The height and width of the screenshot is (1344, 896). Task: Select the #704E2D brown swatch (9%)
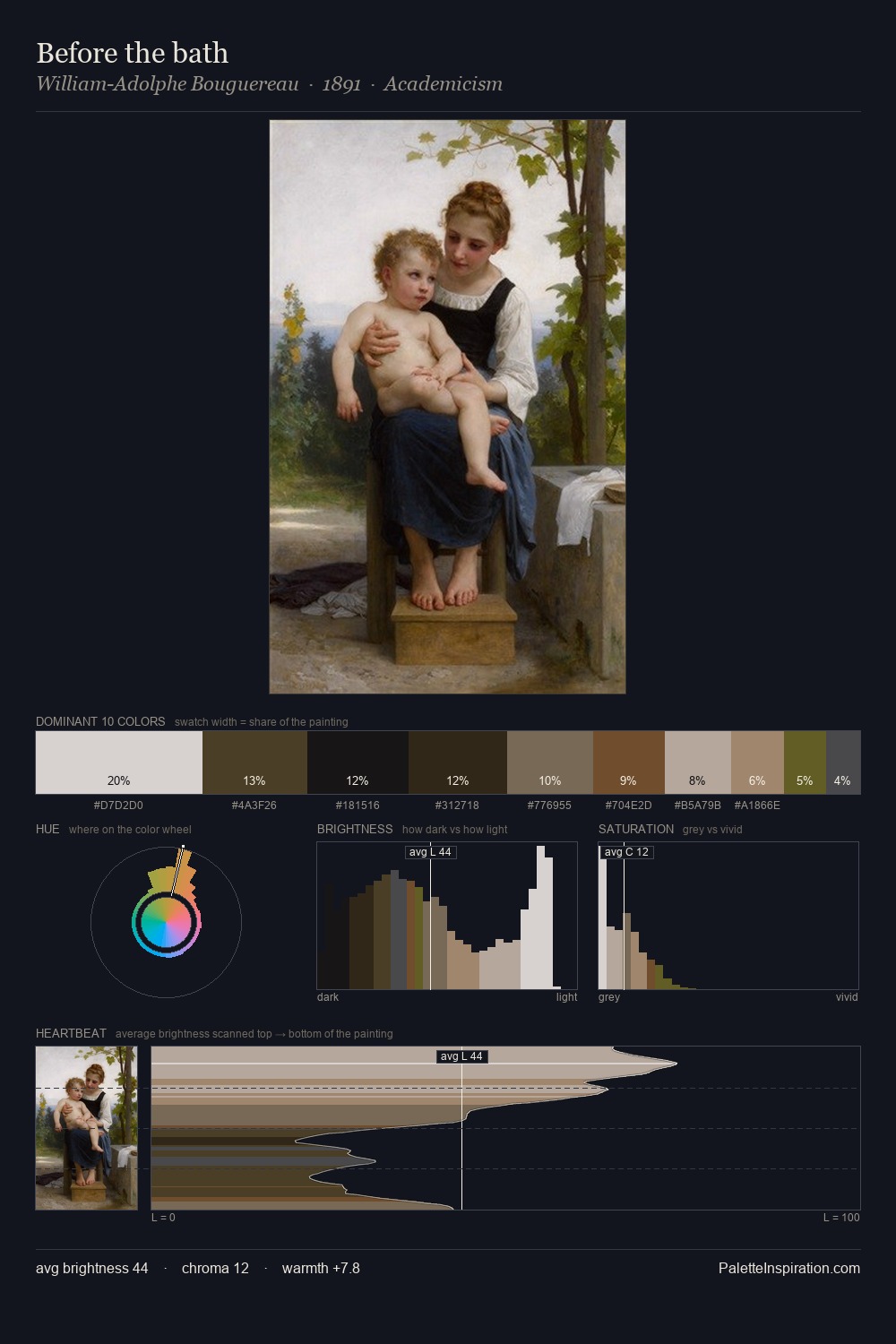coord(629,762)
